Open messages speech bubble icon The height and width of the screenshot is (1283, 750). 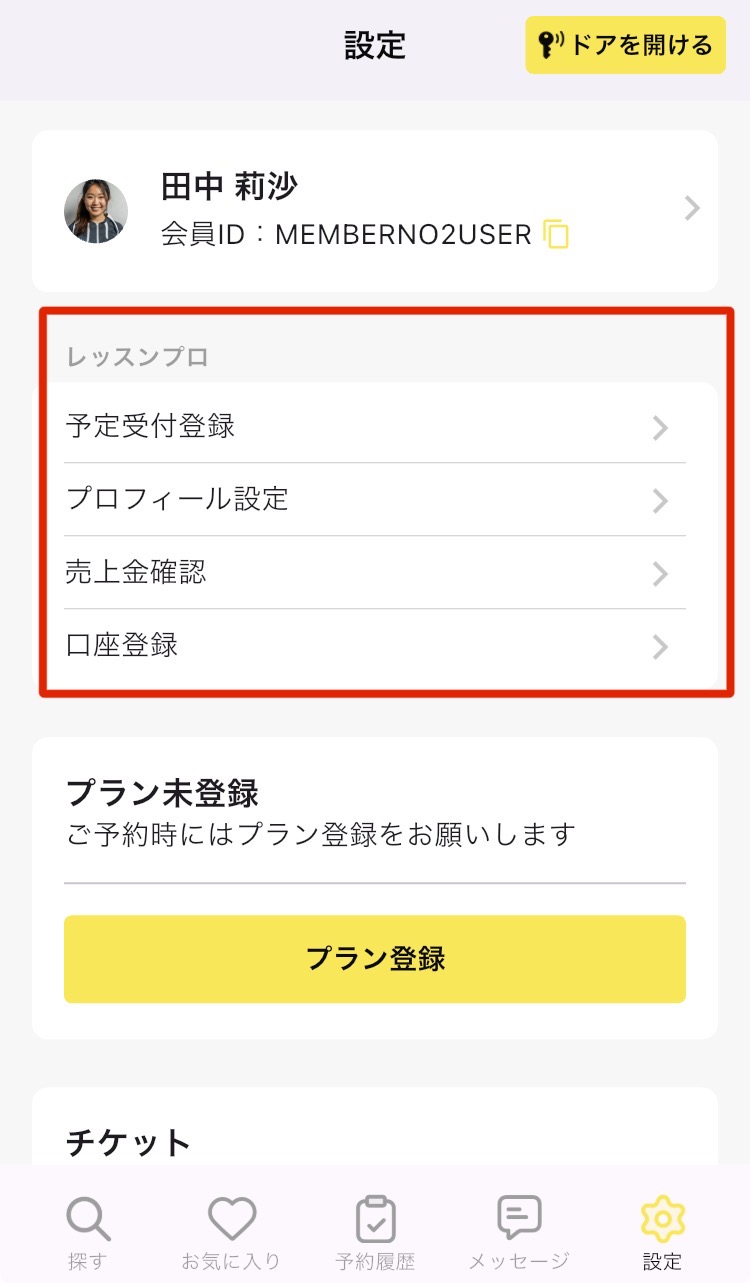pyautogui.click(x=519, y=1217)
